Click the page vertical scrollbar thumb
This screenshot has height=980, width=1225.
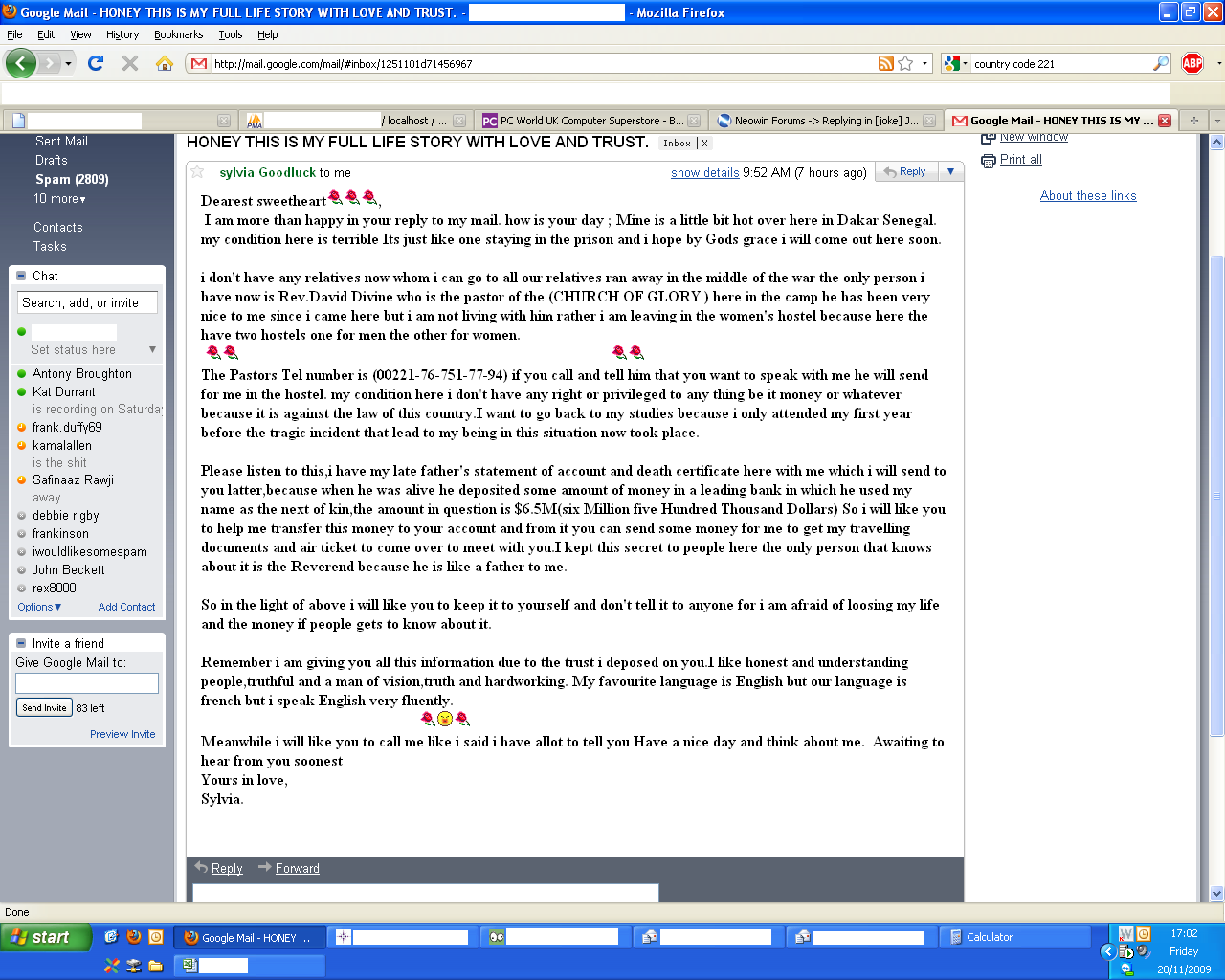click(1216, 497)
